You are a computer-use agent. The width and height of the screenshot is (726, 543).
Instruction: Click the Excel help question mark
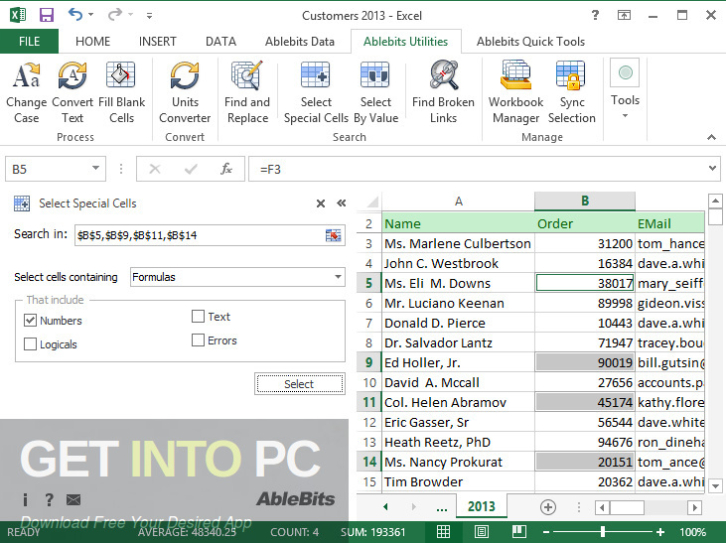(595, 15)
